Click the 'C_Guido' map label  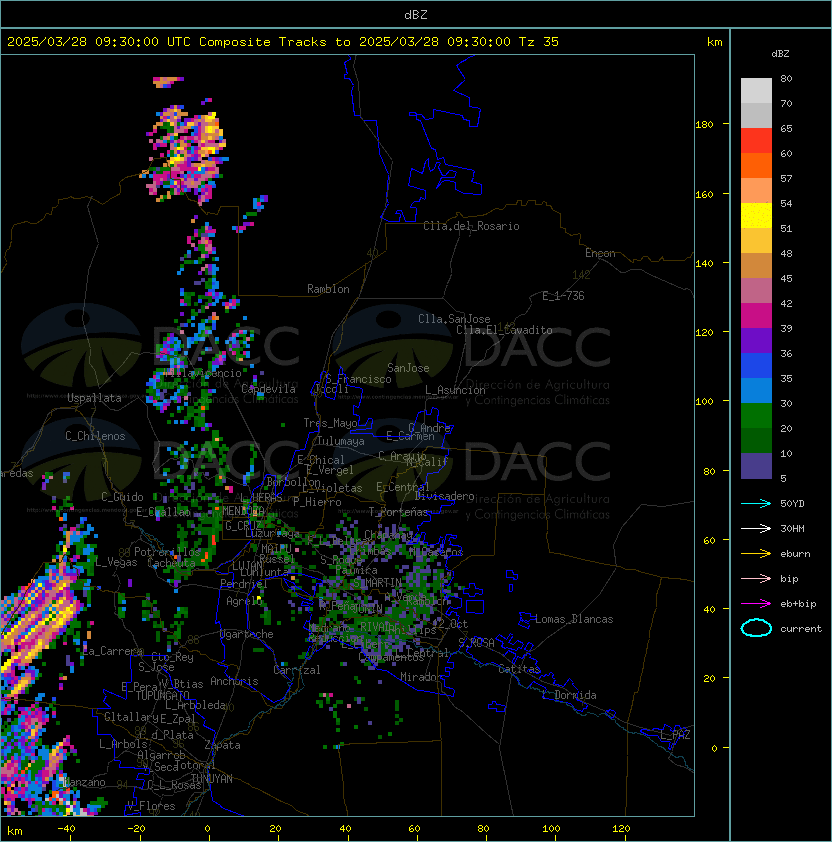[x=122, y=497]
